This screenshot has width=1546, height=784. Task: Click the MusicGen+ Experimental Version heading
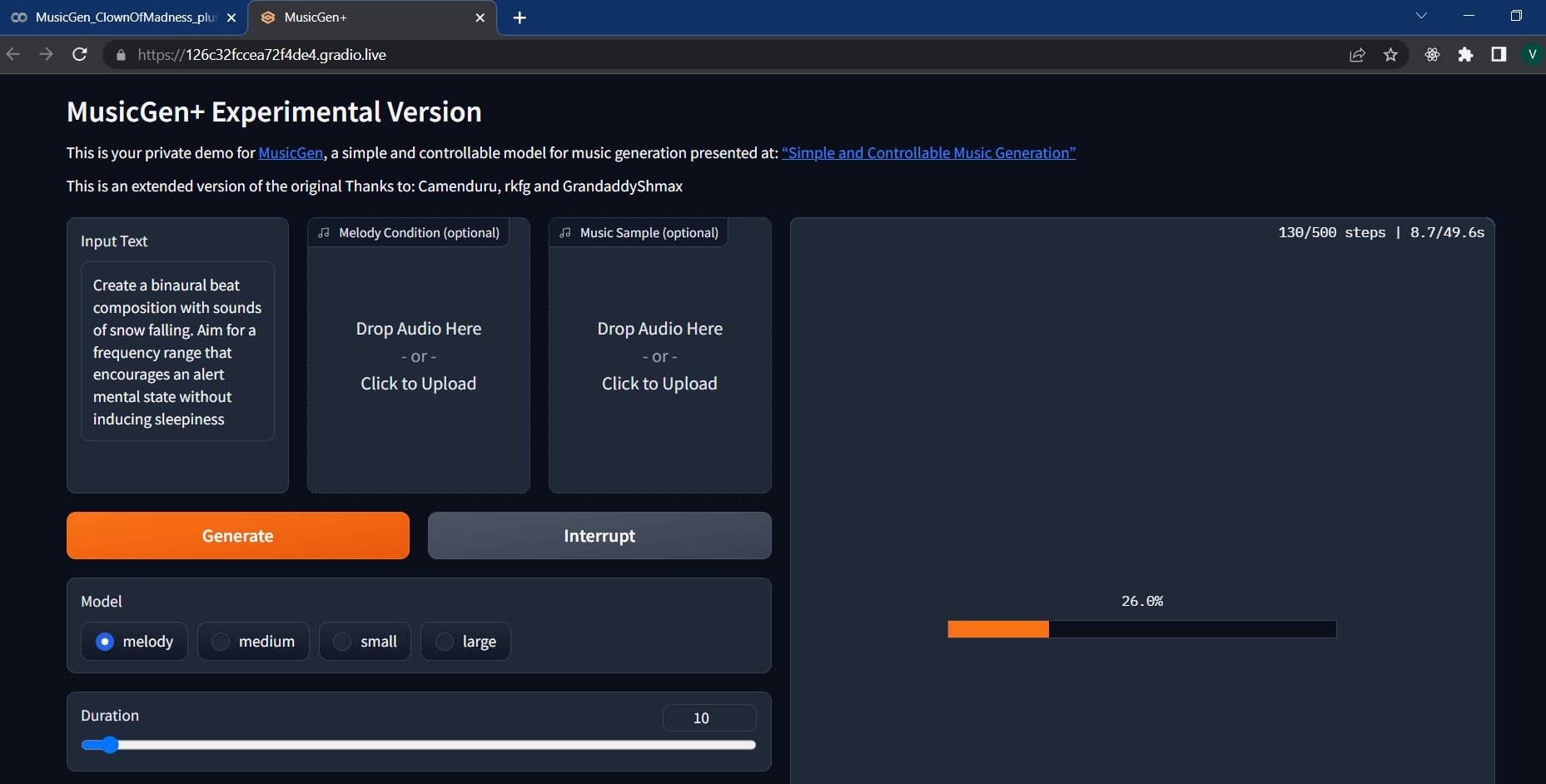click(x=274, y=112)
